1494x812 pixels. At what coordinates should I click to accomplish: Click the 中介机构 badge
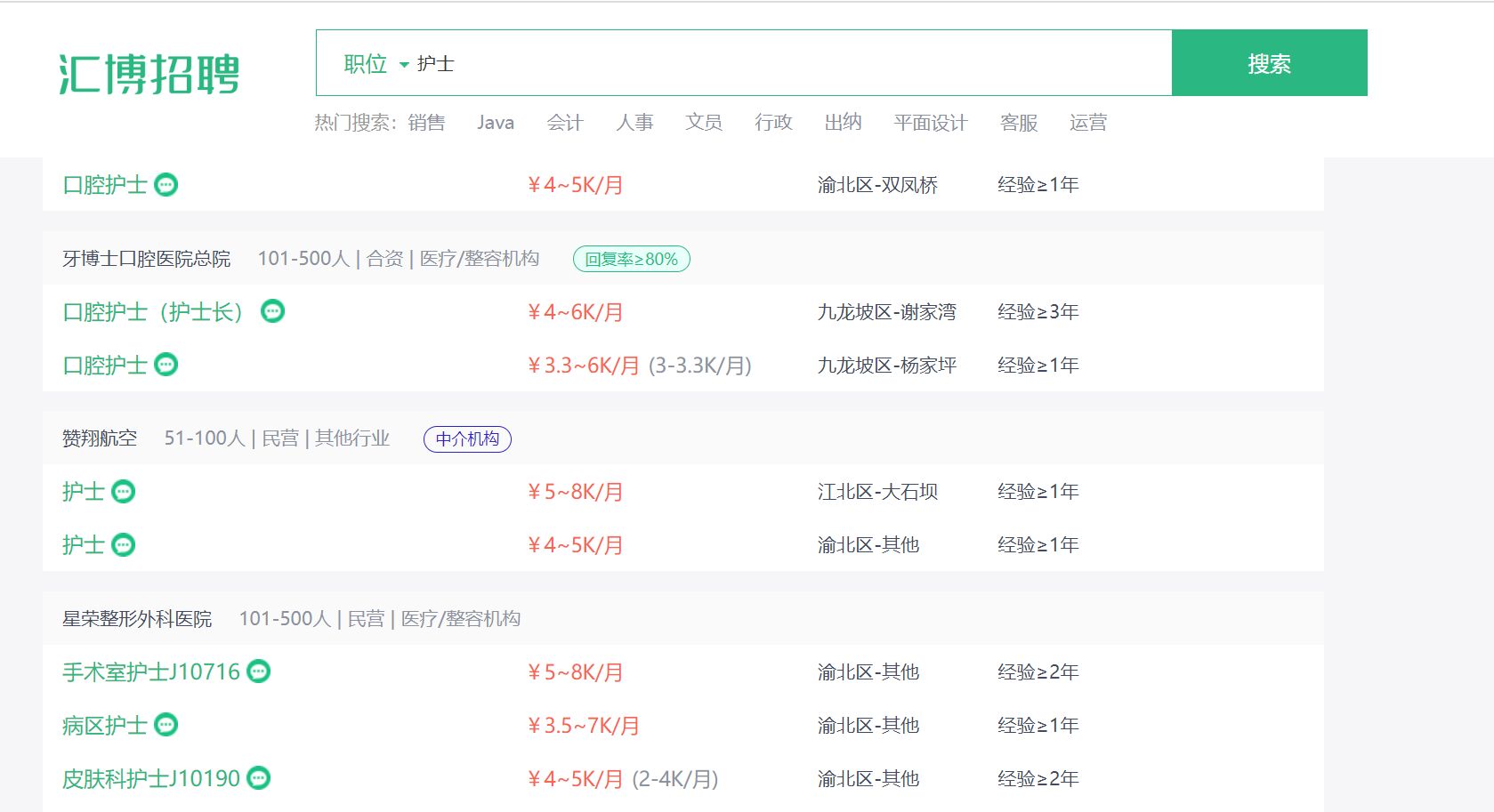pos(467,439)
